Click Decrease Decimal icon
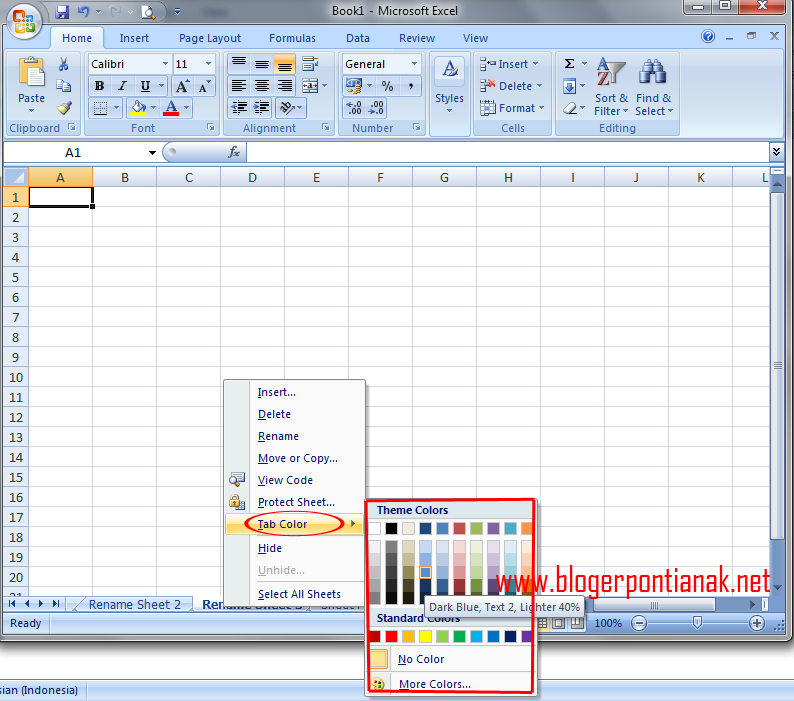This screenshot has height=701, width=794. coord(376,107)
